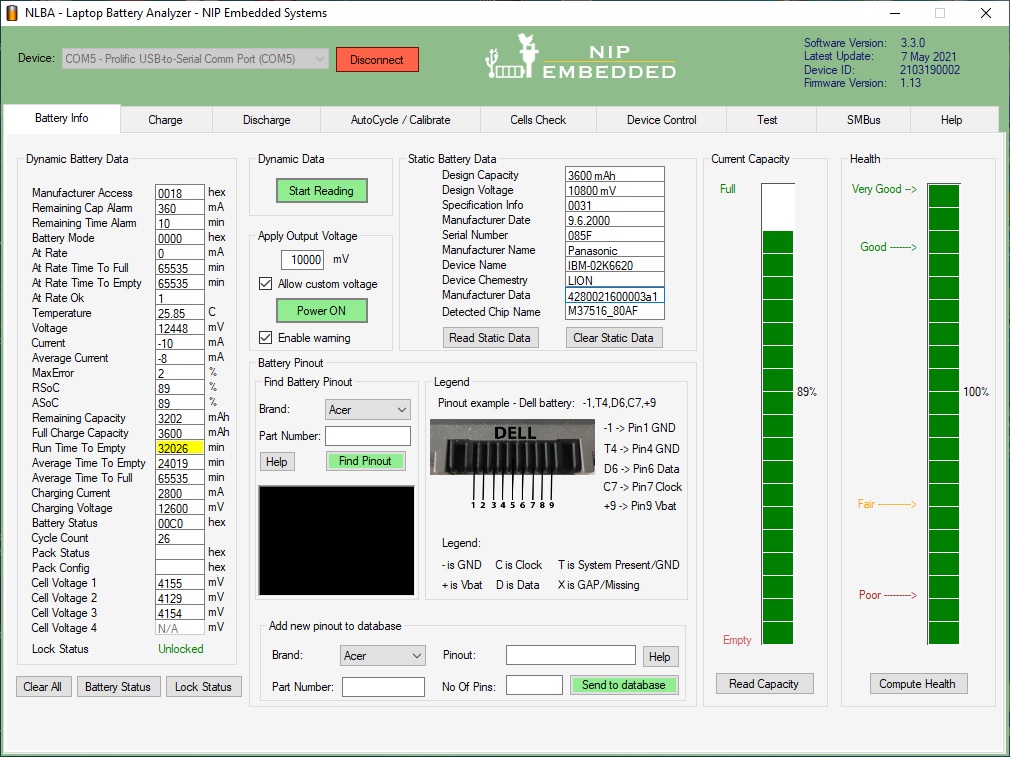The height and width of the screenshot is (757, 1010).
Task: Click Clear Static Data button
Action: (614, 338)
